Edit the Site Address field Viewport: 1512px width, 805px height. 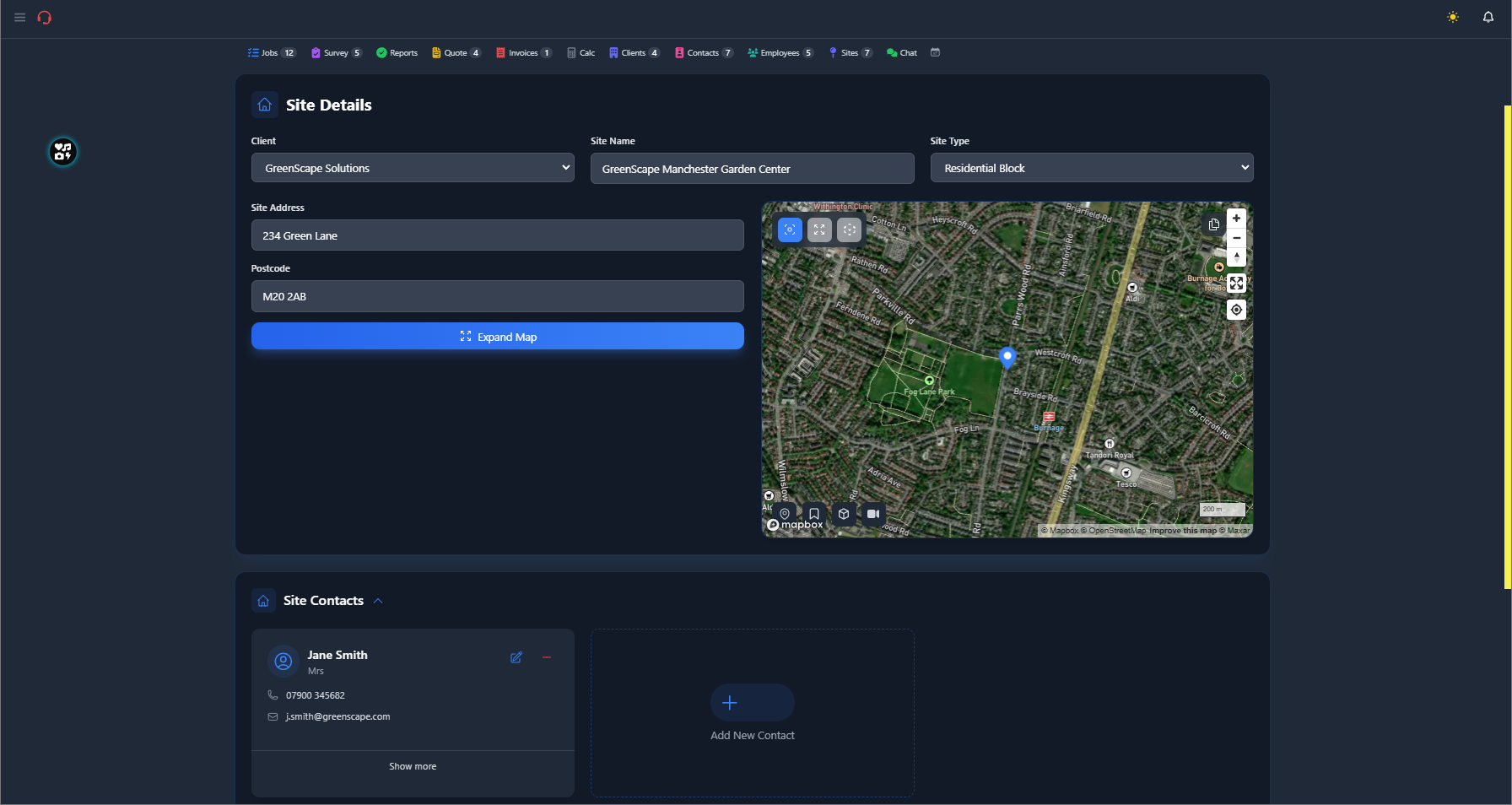click(x=498, y=235)
